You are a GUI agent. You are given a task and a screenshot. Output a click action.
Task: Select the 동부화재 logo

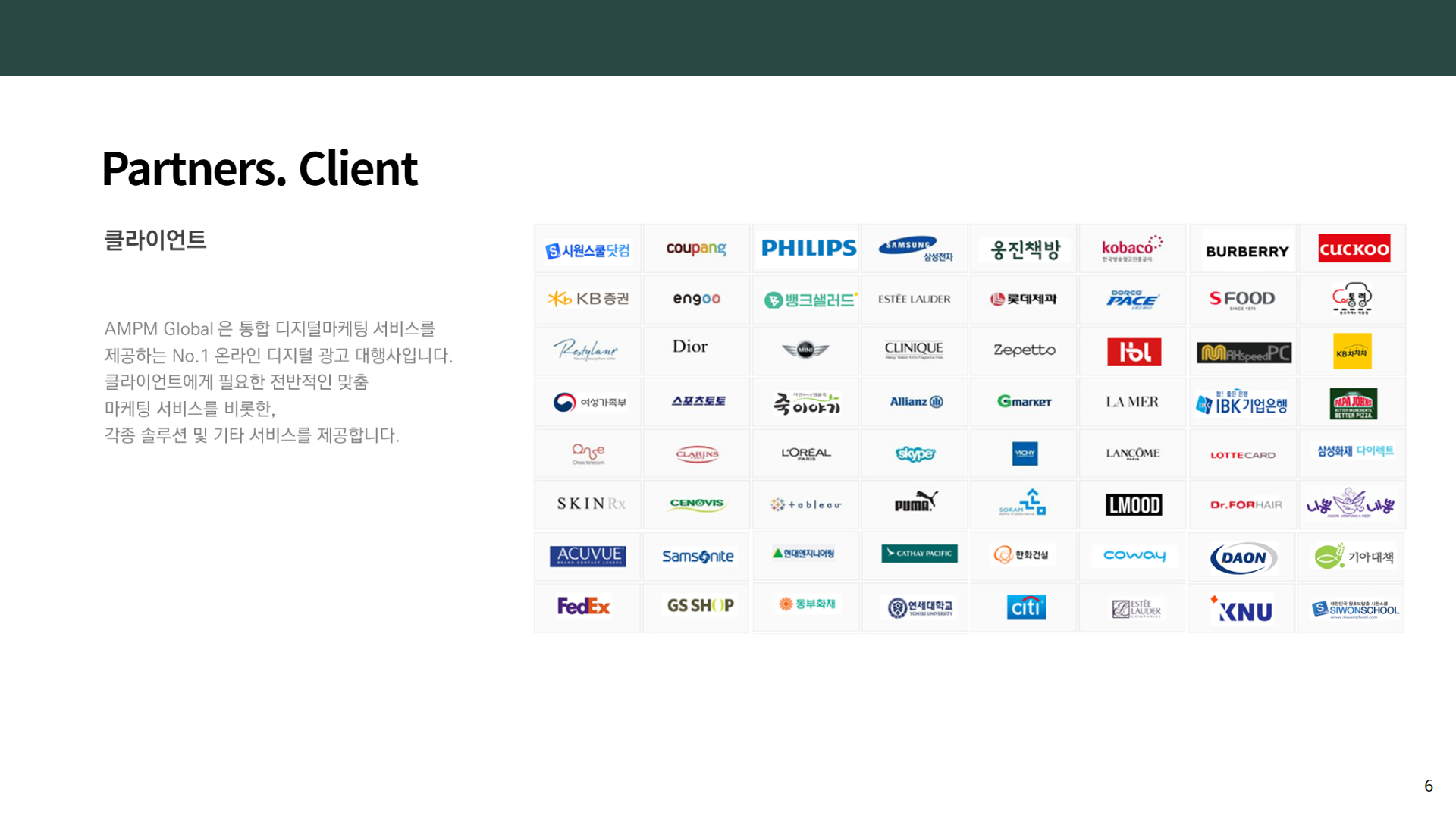coord(808,604)
